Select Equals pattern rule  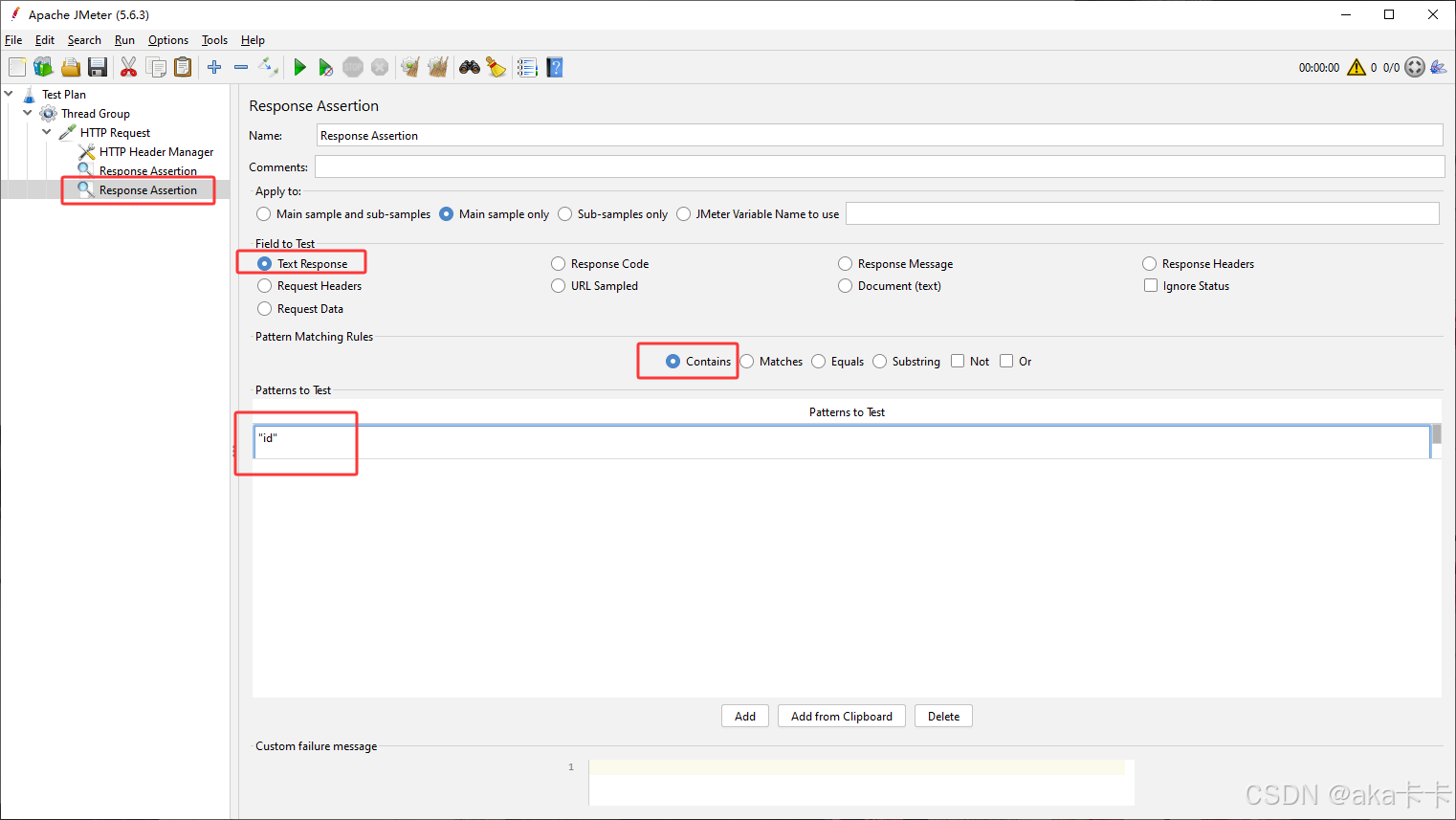(x=837, y=362)
